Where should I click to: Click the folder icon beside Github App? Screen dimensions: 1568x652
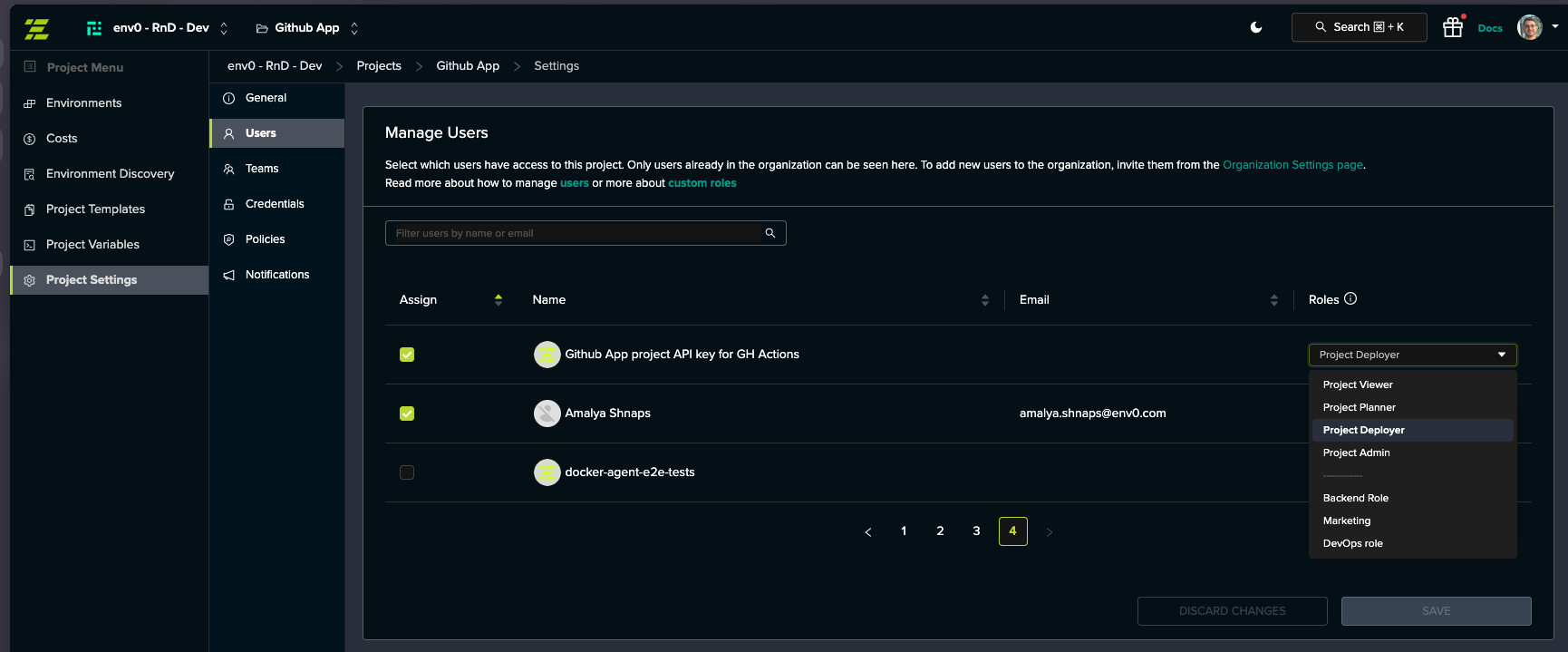pos(262,28)
